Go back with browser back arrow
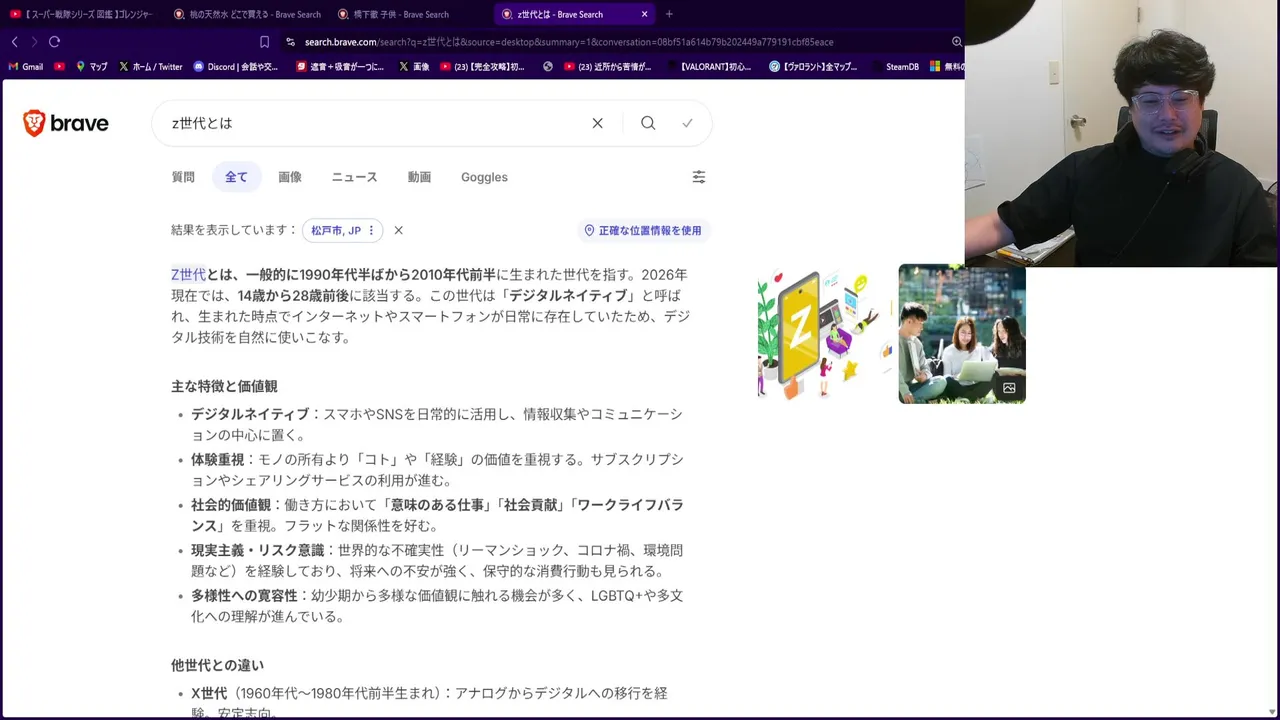 coord(14,42)
